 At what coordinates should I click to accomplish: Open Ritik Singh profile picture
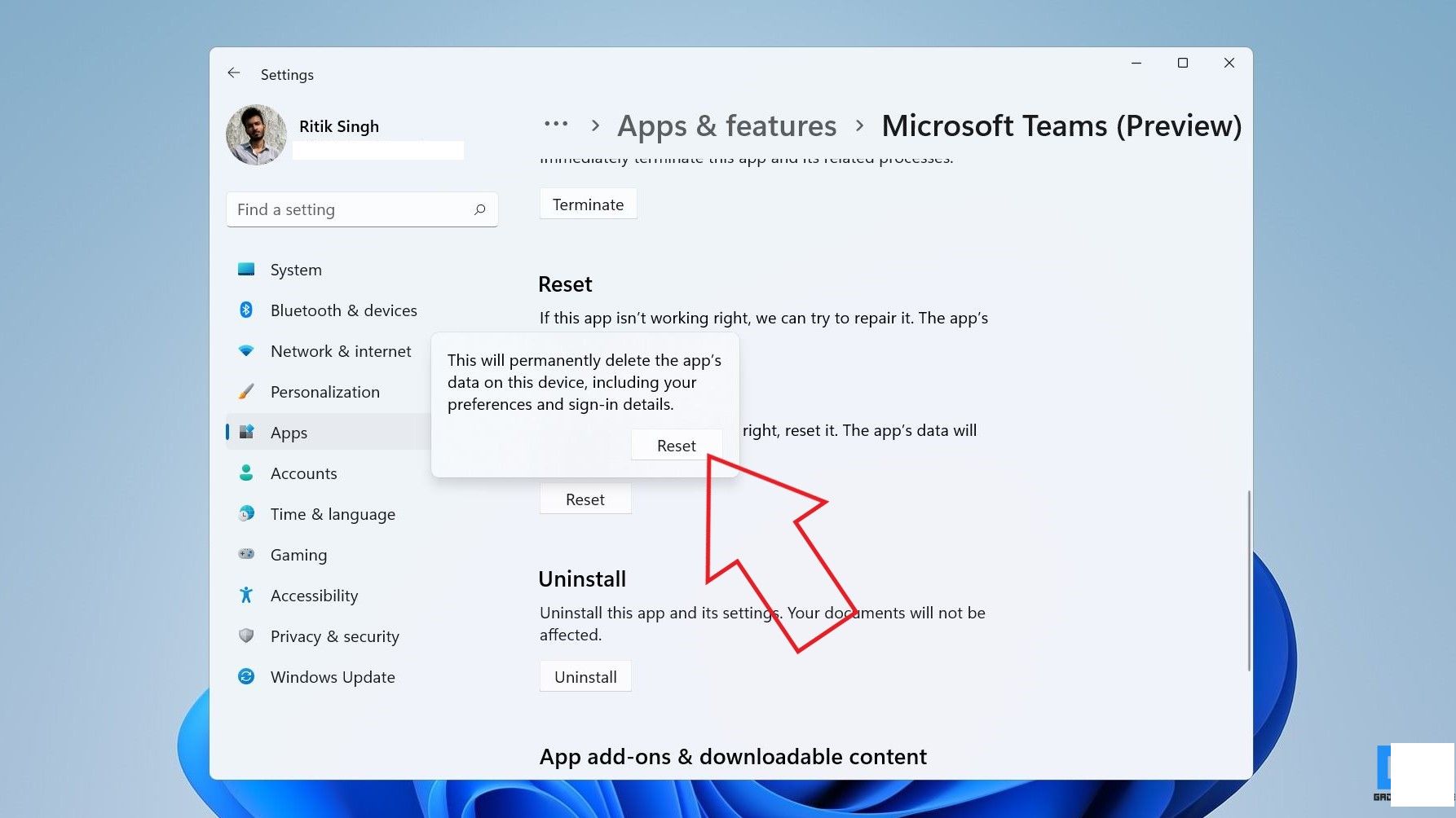pos(257,134)
